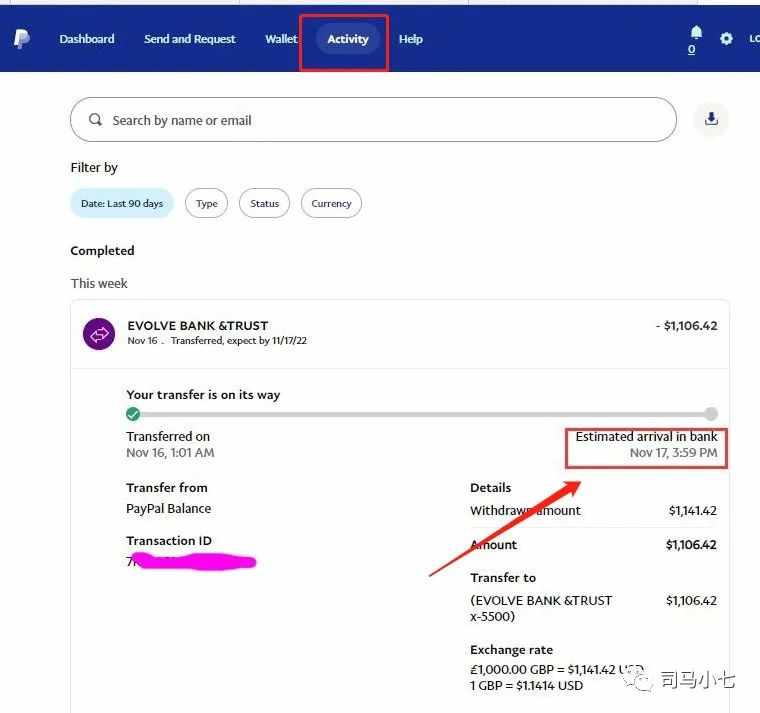
Task: Open Send and Request menu item
Action: pos(190,39)
